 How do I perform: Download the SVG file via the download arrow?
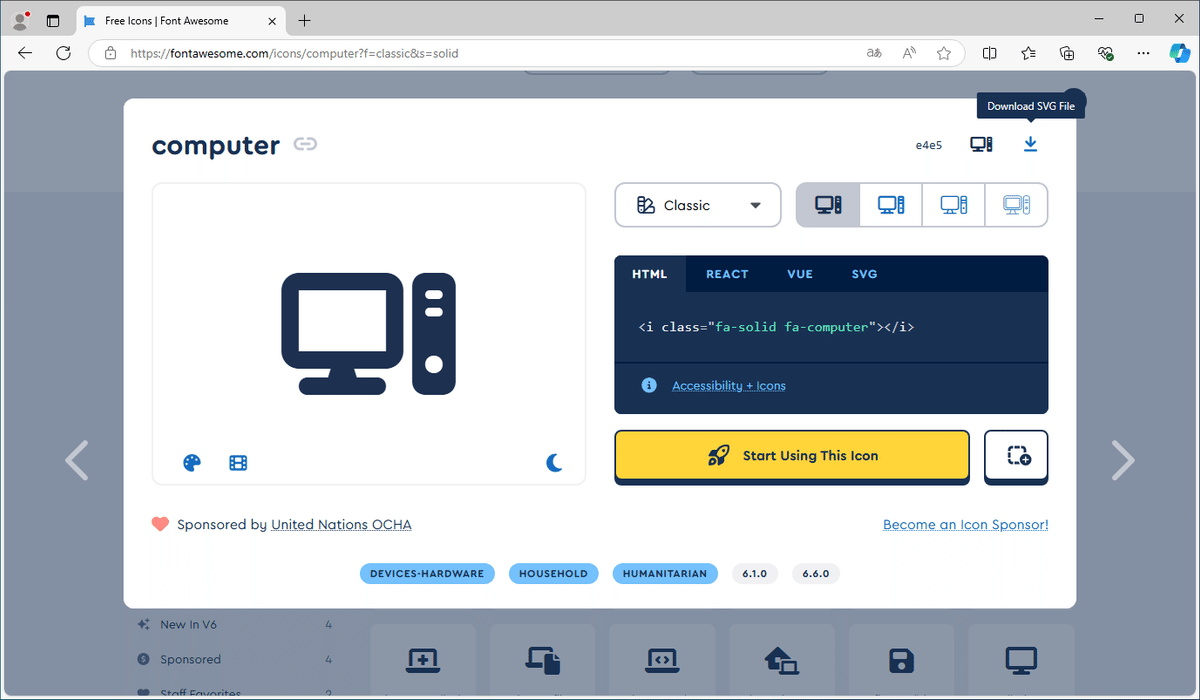click(x=1030, y=144)
